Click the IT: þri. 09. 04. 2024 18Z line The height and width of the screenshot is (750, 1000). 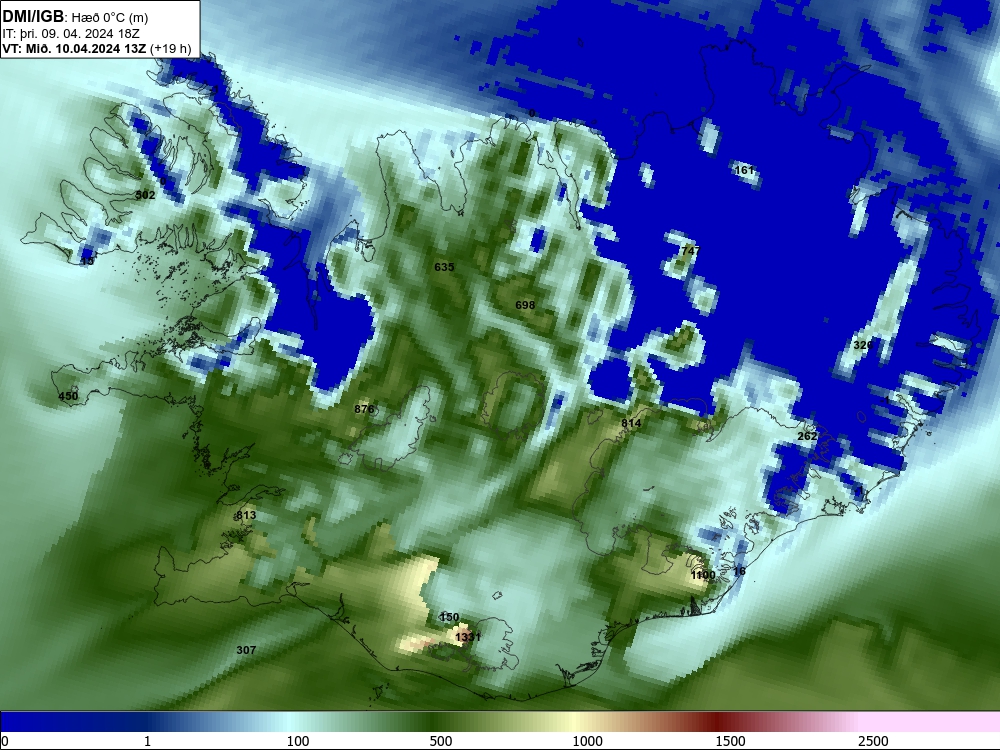point(71,34)
